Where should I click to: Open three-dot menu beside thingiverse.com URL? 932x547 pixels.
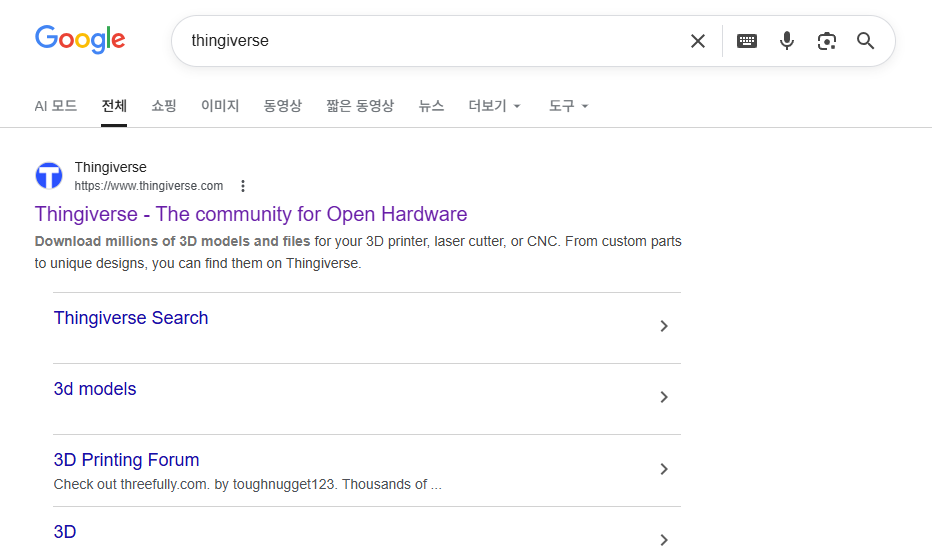[x=243, y=186]
